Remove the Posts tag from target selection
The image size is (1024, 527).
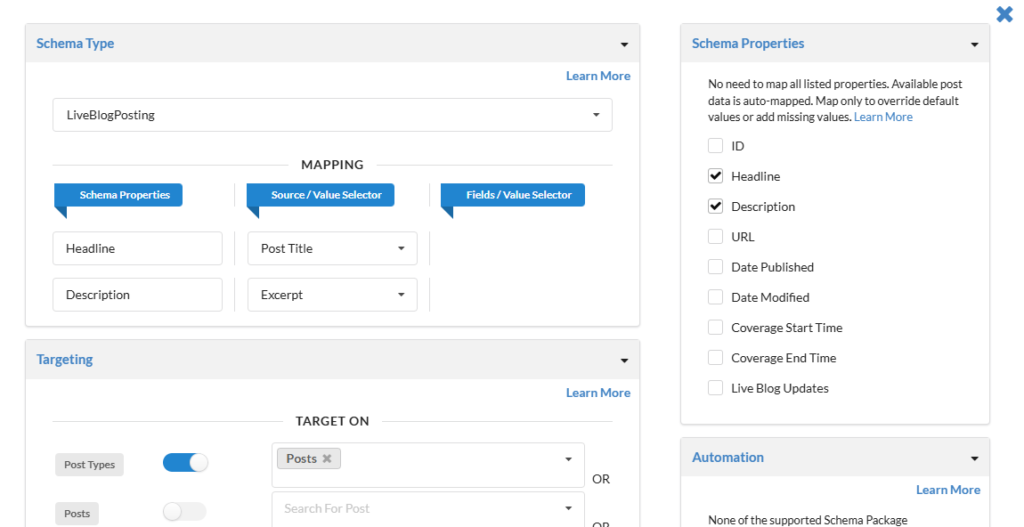pos(326,459)
